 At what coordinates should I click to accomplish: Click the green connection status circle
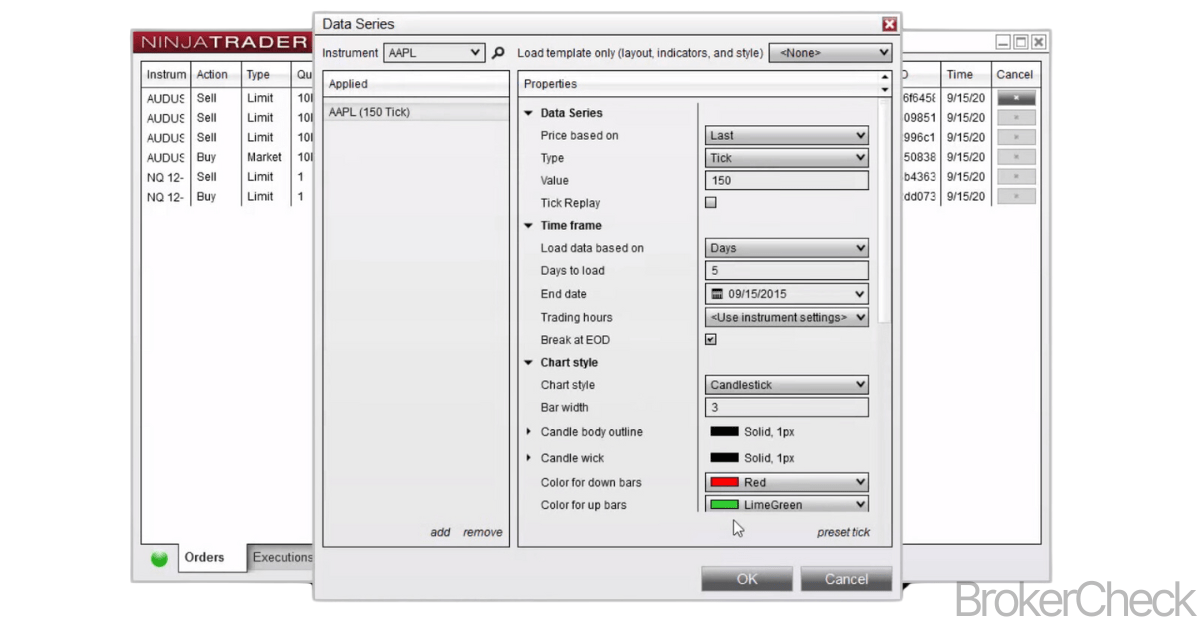(159, 559)
